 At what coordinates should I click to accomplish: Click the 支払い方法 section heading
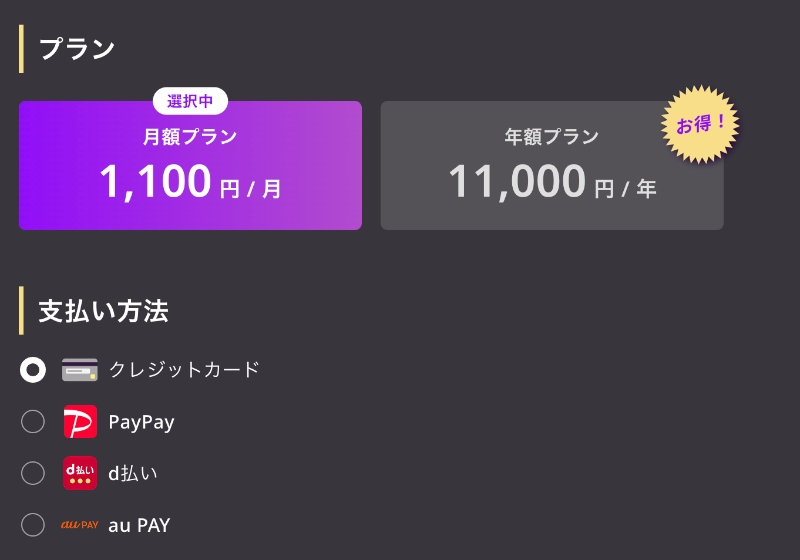(103, 311)
